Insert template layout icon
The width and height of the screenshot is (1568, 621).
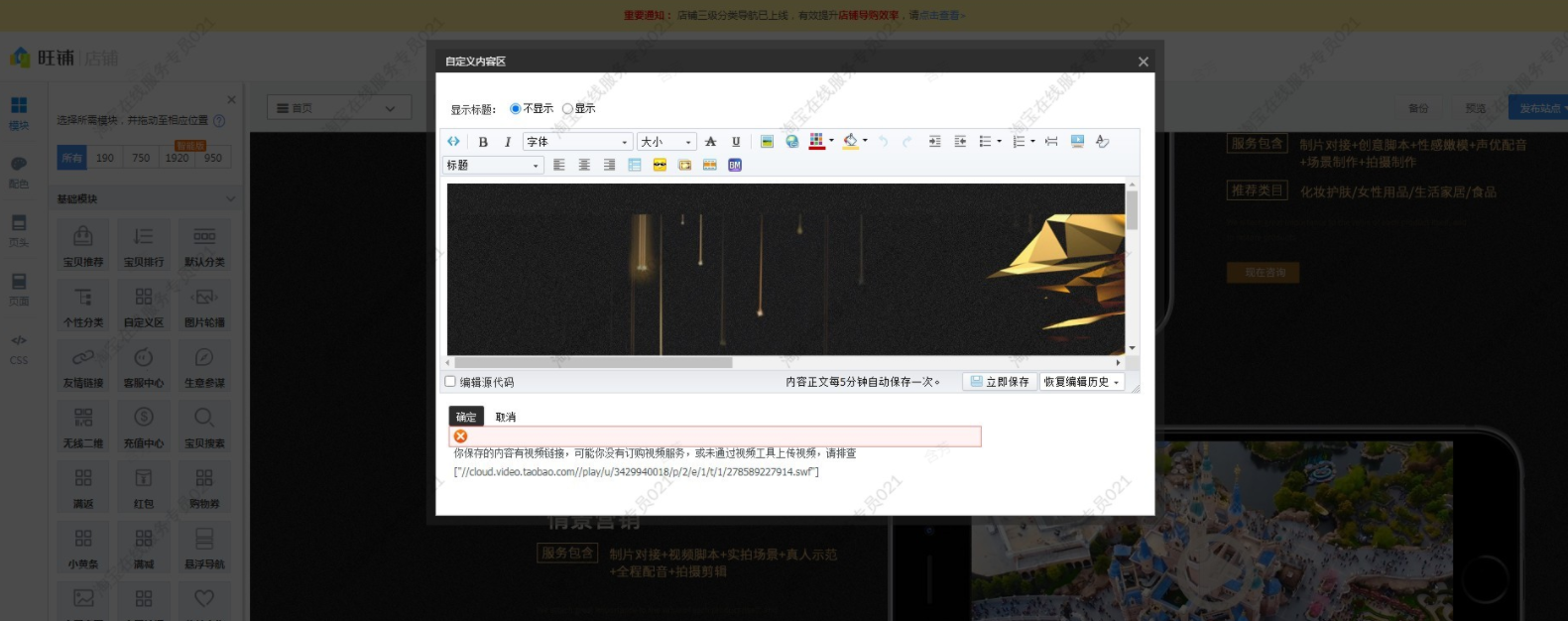709,165
